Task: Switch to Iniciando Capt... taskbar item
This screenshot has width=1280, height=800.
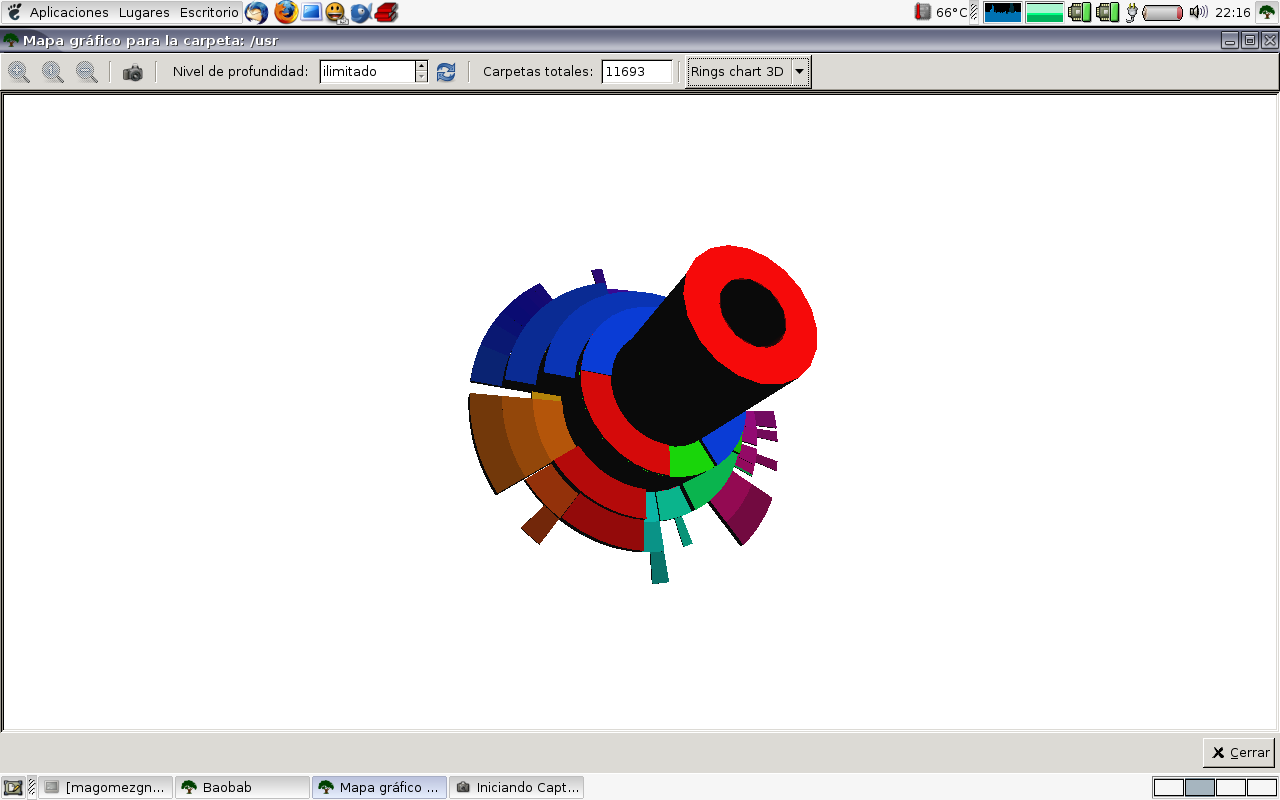Action: [516, 787]
